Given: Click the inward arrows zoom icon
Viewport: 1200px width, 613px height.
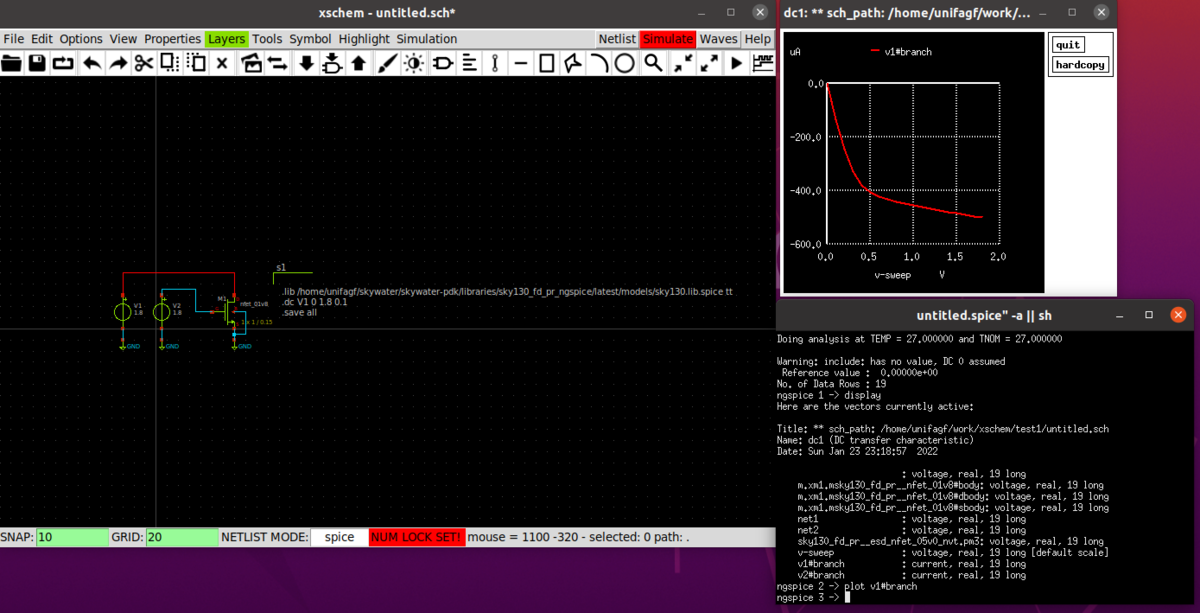Looking at the screenshot, I should click(x=682, y=63).
